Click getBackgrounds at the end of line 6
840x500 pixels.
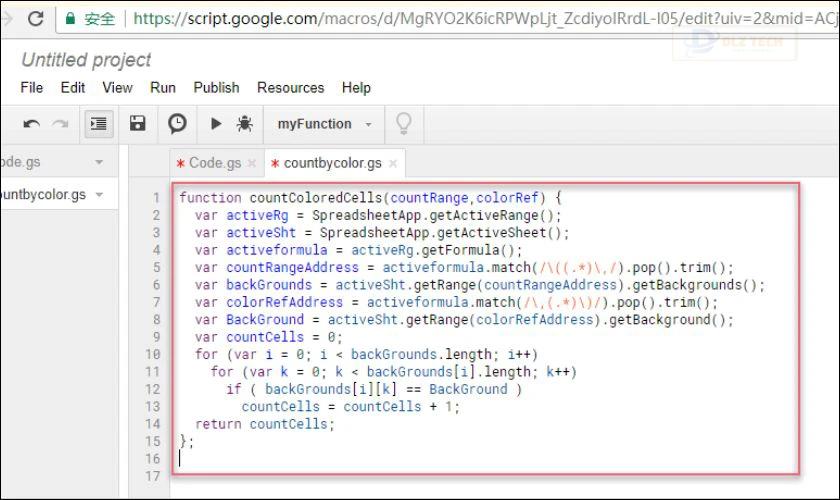click(687, 285)
